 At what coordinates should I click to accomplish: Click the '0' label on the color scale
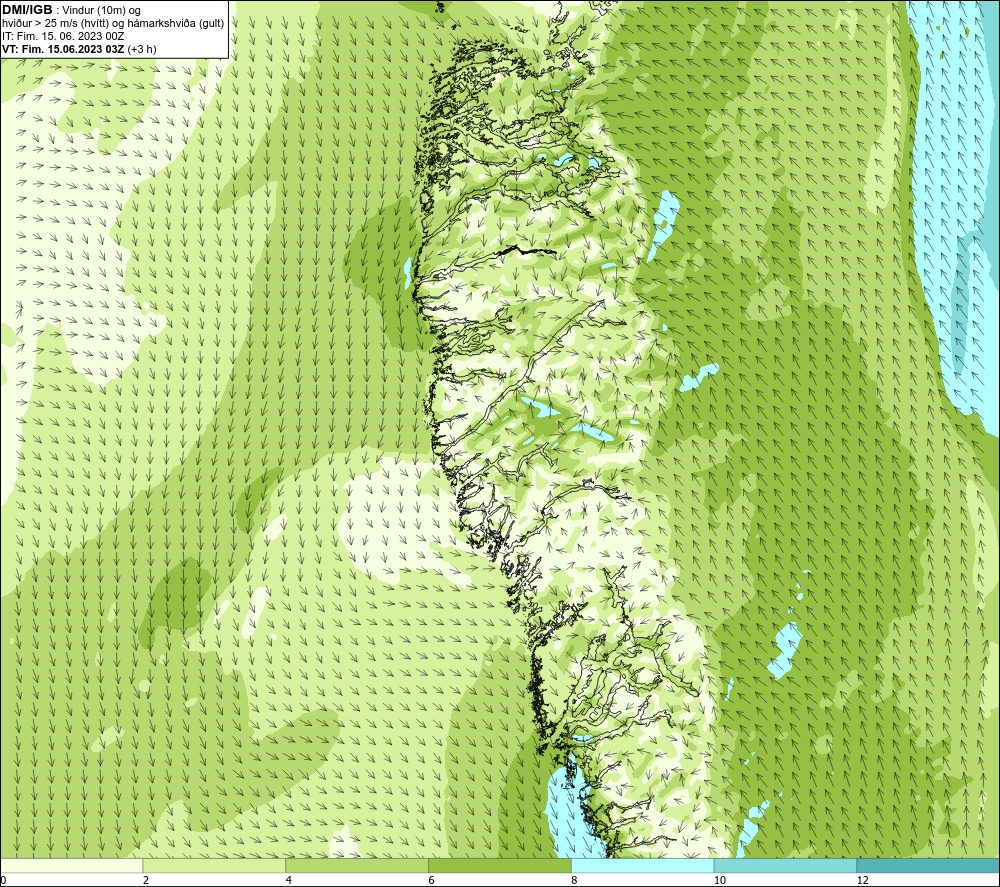3,880
